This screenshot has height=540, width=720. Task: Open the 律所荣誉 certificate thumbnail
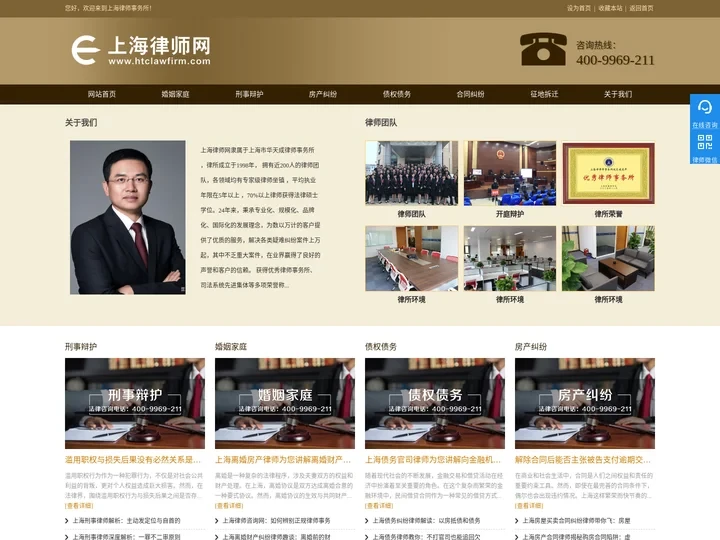608,173
